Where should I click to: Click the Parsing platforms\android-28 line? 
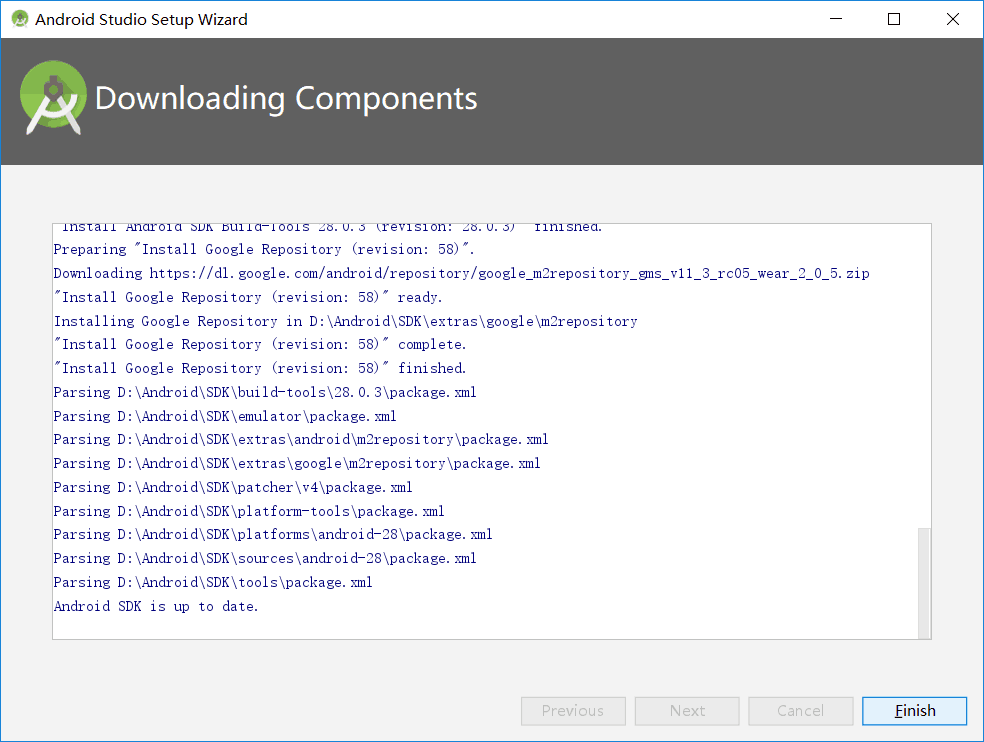click(x=272, y=534)
